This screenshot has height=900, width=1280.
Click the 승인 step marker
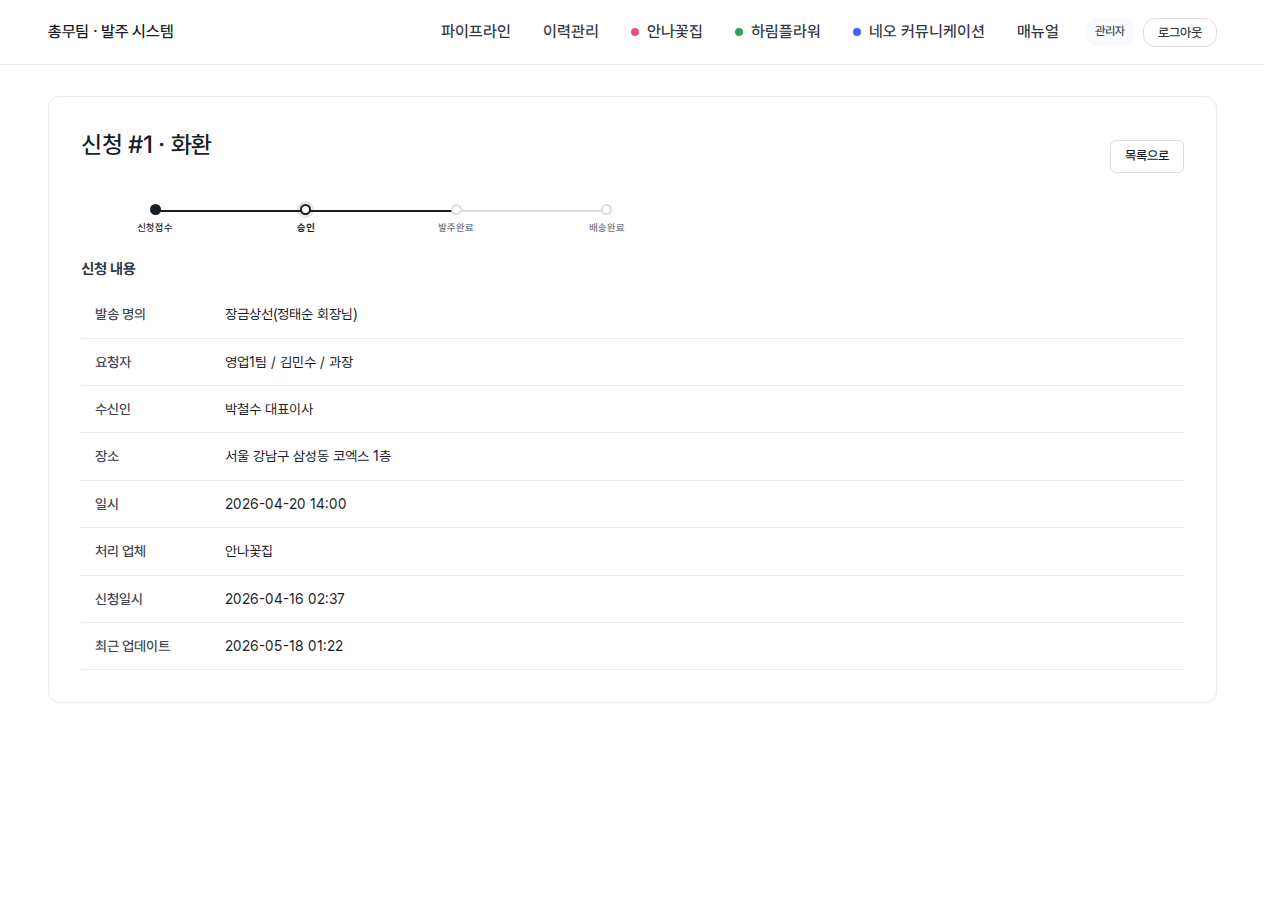pyautogui.click(x=305, y=209)
